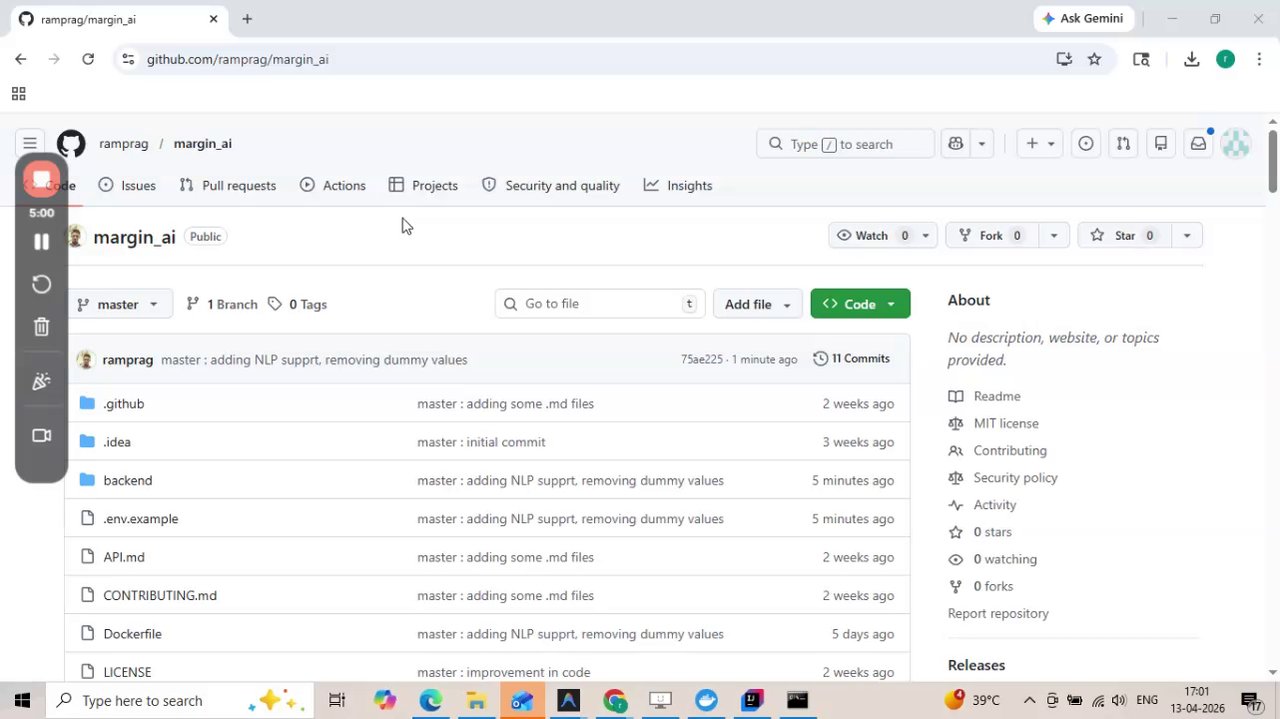Open commit hash 75ae225
This screenshot has width=1280, height=719.
[701, 359]
